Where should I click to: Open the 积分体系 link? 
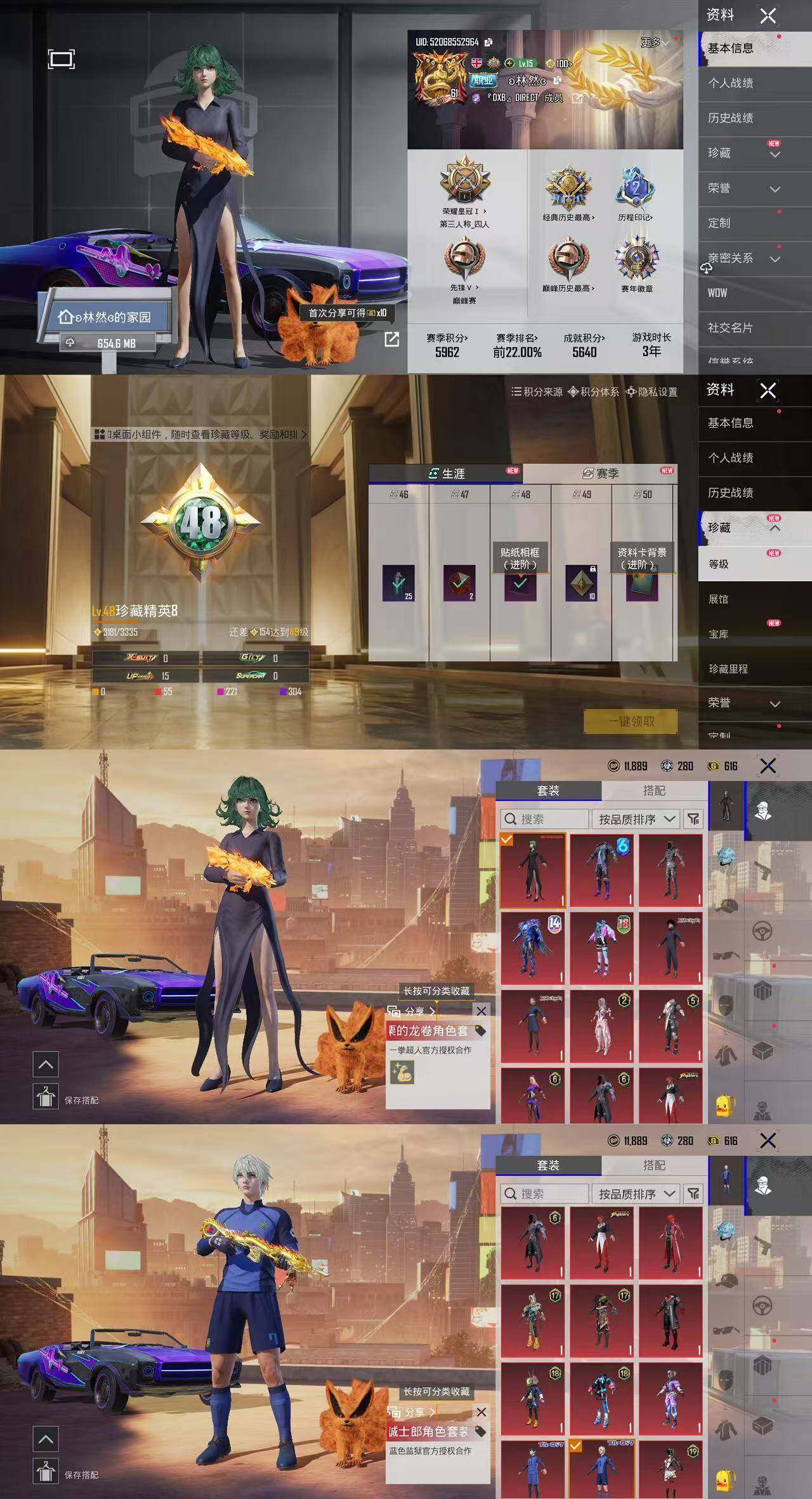coord(594,392)
